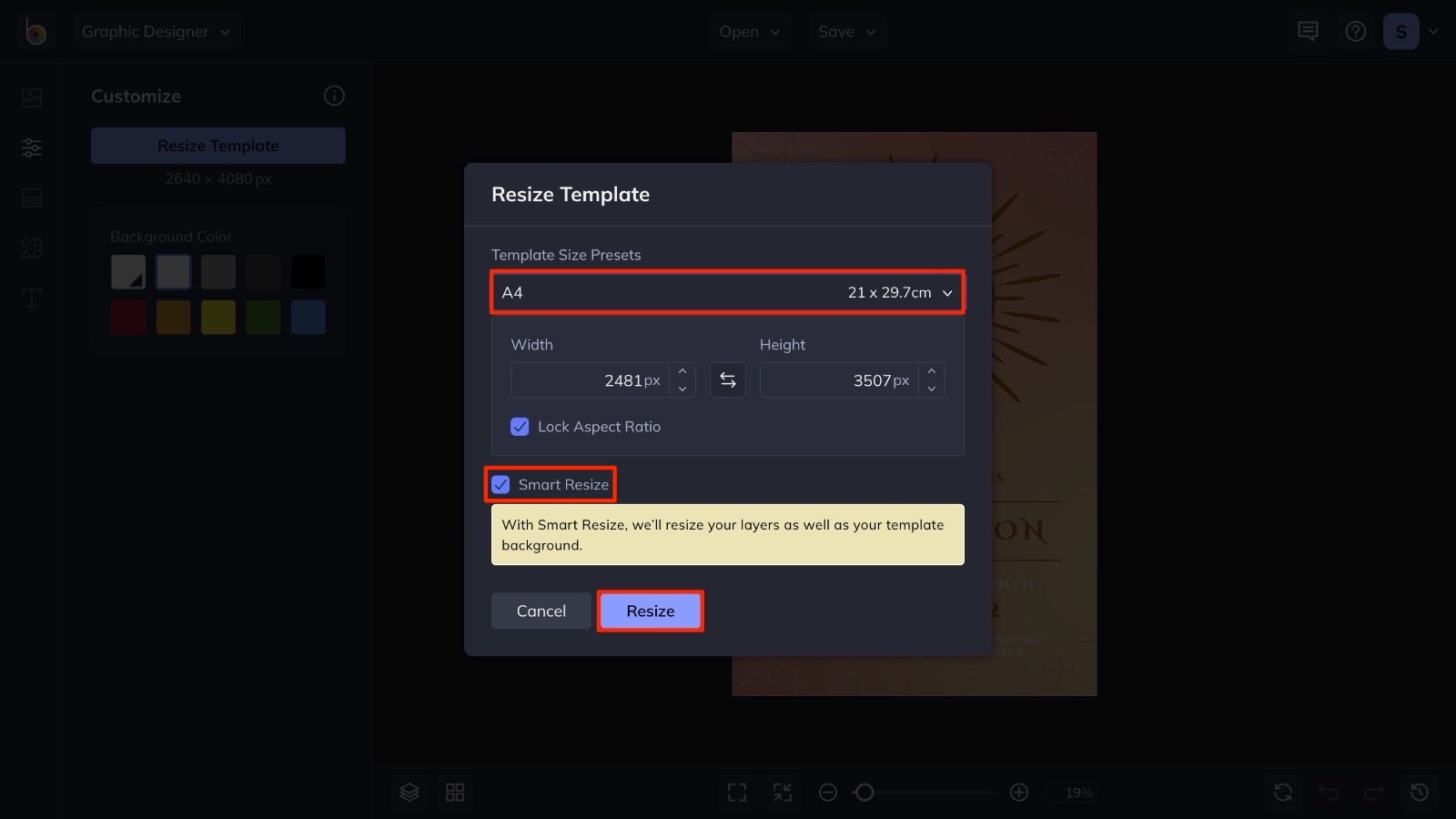Click the fit-to-screen icon
The image size is (1456, 819).
click(x=736, y=792)
